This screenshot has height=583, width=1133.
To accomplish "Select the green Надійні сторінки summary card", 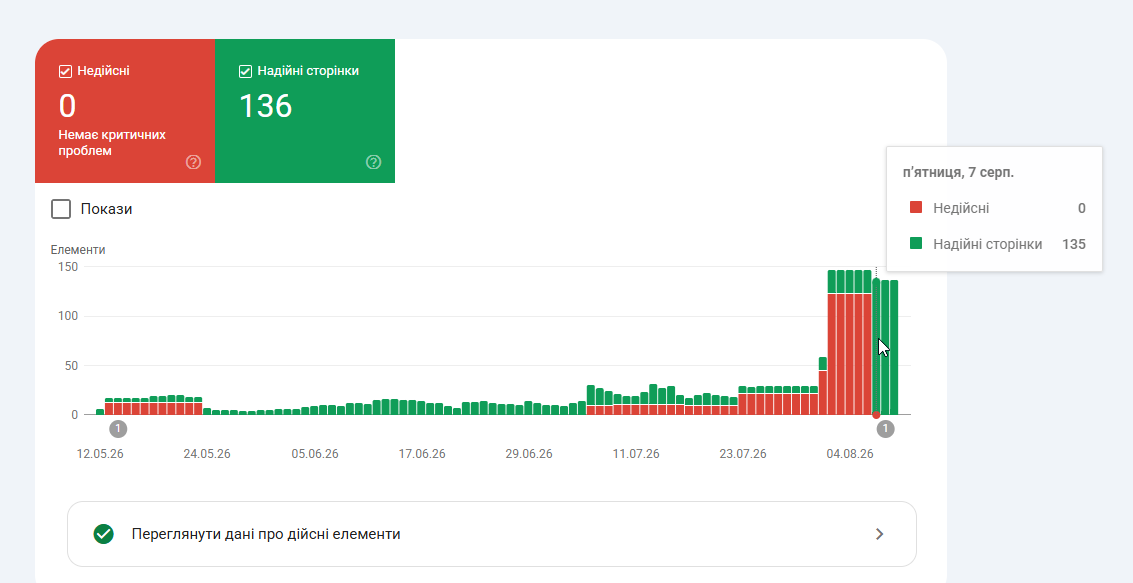I will click(305, 111).
